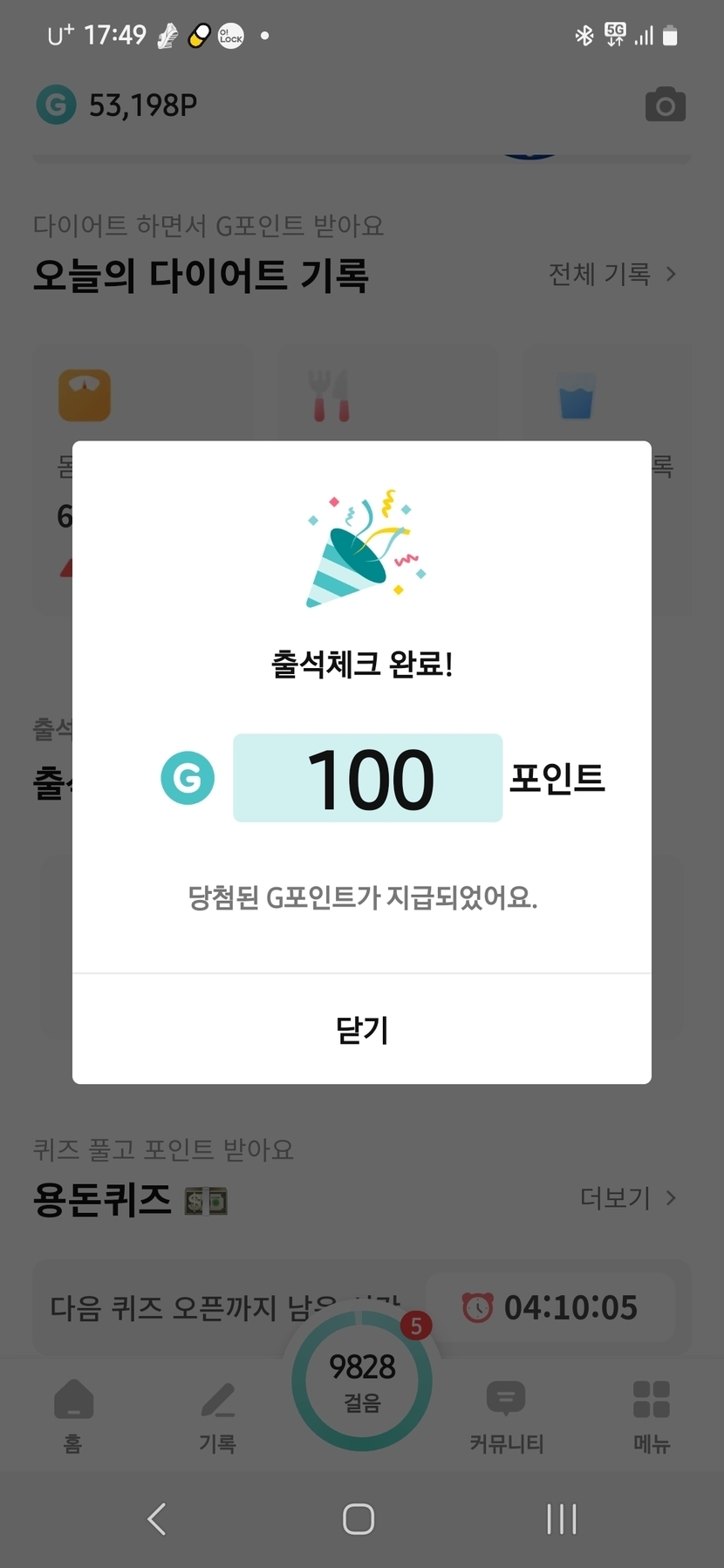Tap the 9828 걸음 step counter circle
Screen dimensions: 724x1568
click(x=362, y=1382)
